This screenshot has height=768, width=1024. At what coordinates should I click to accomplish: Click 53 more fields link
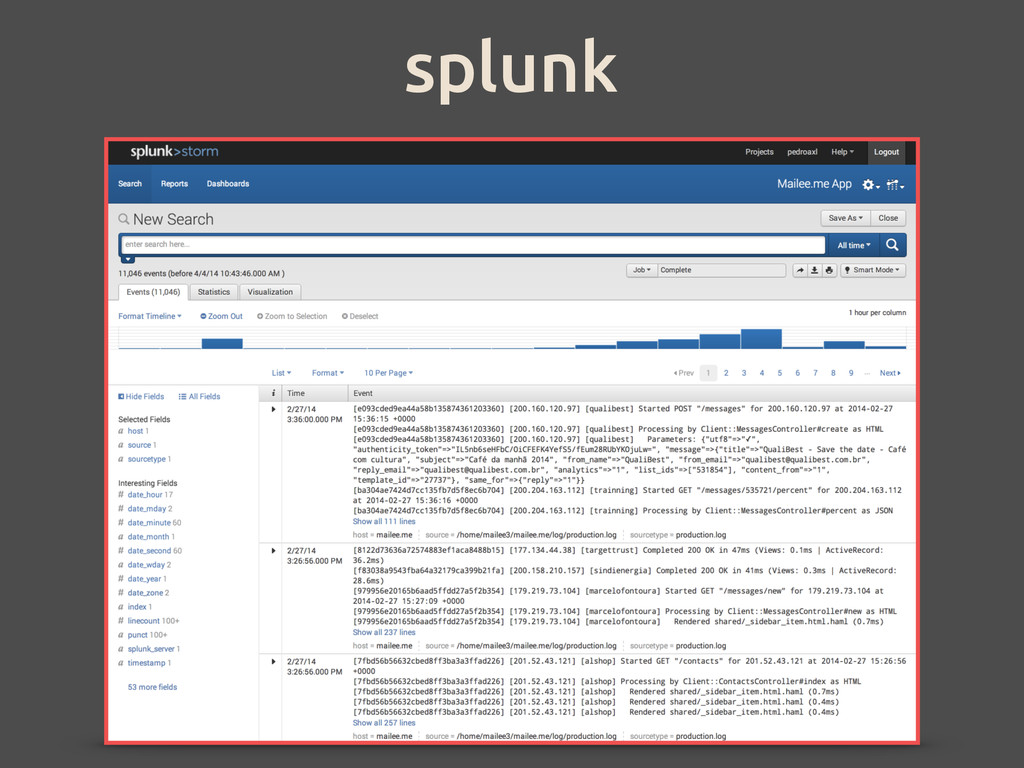(152, 687)
